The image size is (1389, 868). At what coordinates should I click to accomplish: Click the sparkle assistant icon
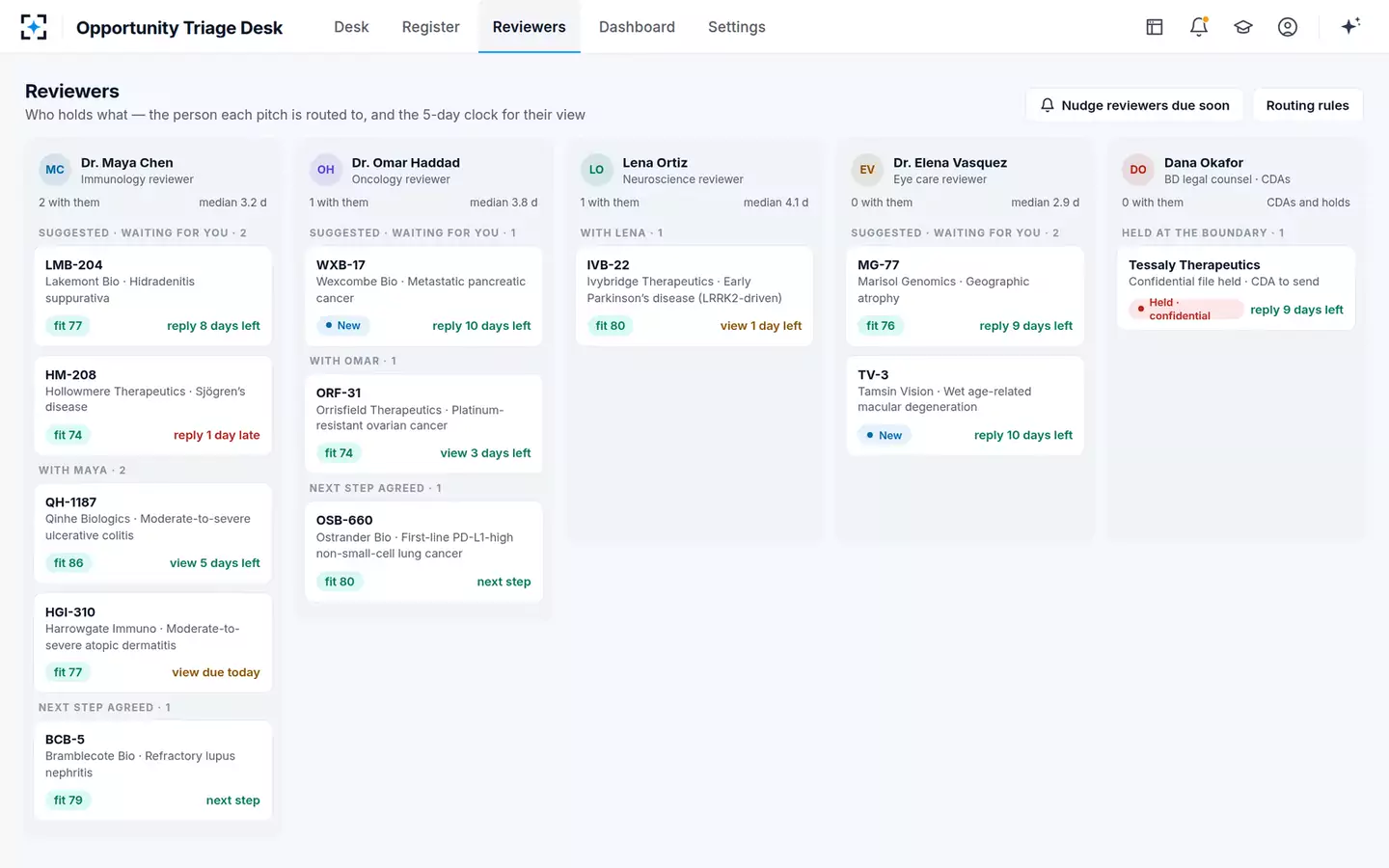[x=1350, y=26]
